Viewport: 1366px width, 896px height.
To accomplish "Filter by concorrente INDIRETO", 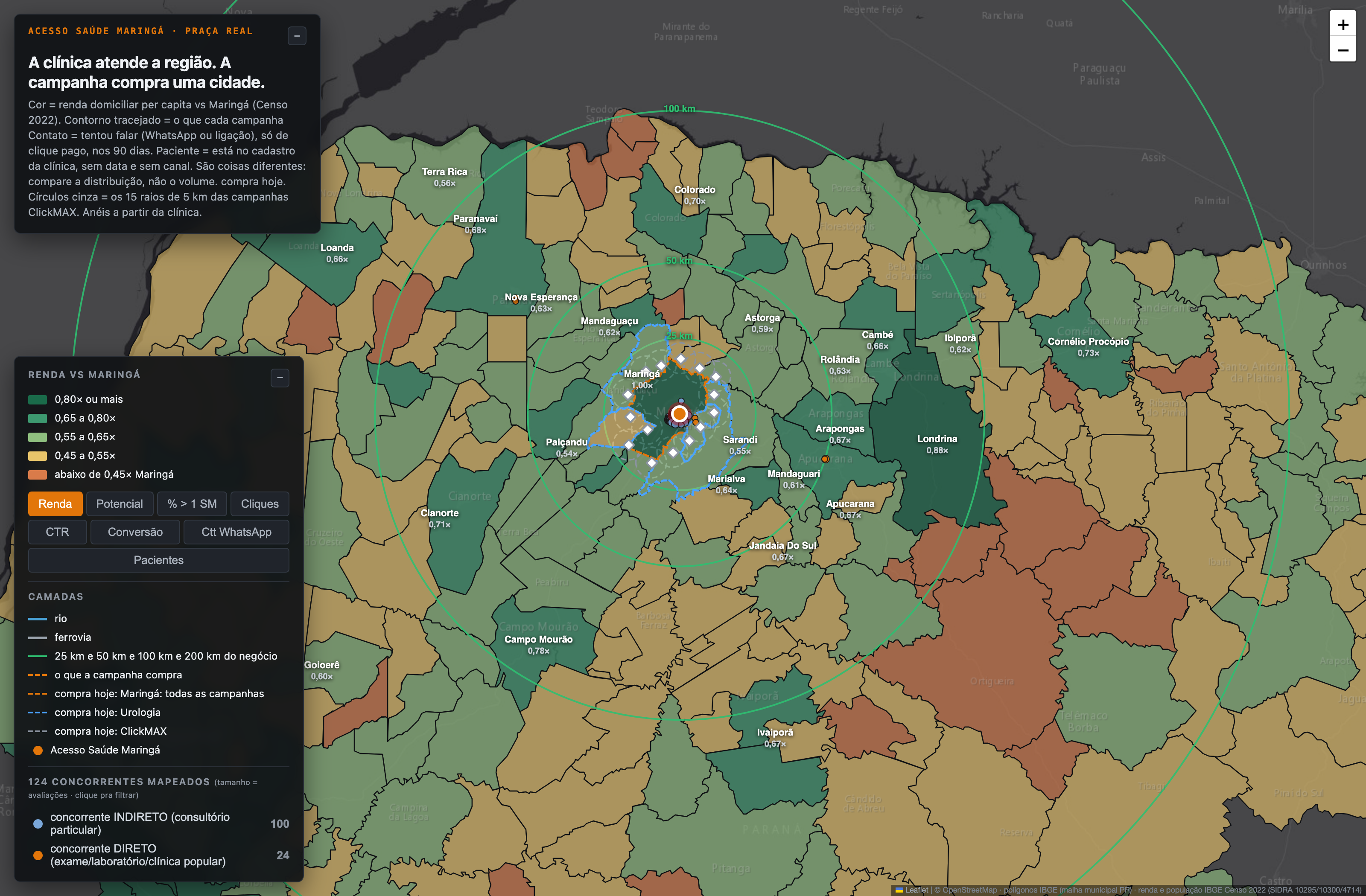I will click(x=158, y=823).
